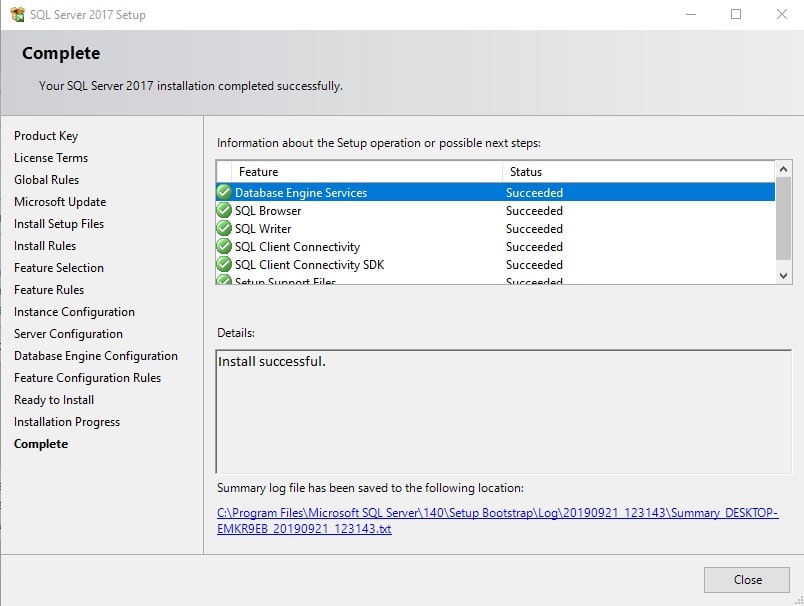
Task: Click the Feature column header
Action: tap(259, 172)
